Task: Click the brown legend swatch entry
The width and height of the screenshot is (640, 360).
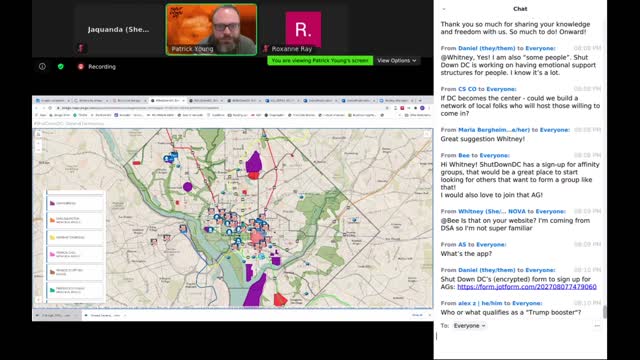Action: (75, 271)
